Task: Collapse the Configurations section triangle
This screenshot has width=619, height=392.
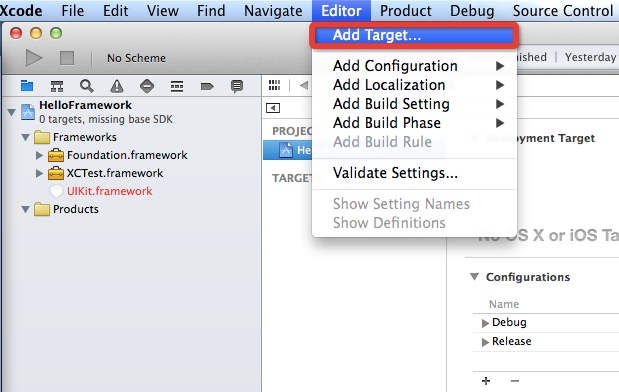Action: coord(475,276)
